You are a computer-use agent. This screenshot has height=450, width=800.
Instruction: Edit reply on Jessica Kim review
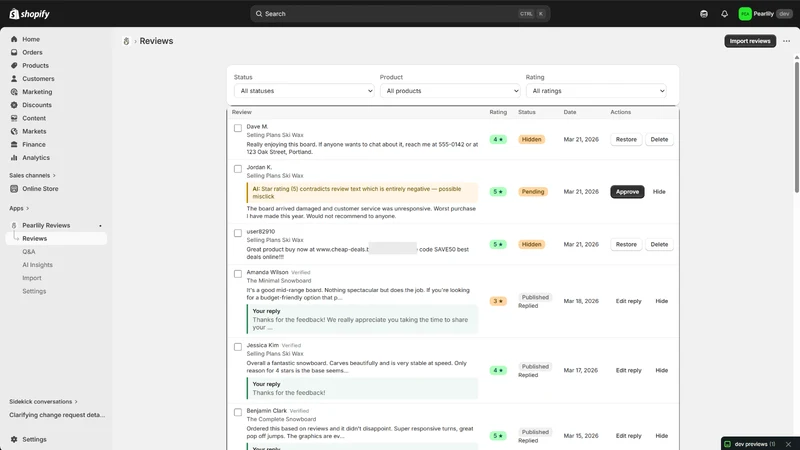coord(628,371)
